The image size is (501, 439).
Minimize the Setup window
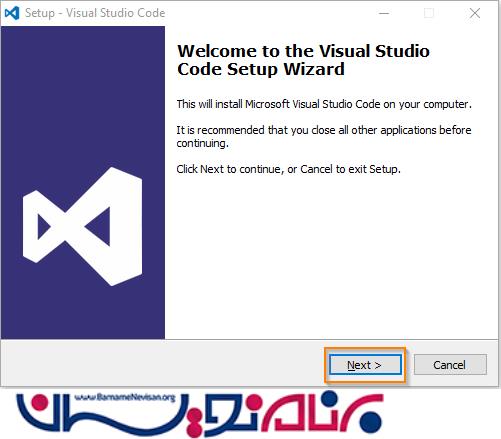click(x=384, y=13)
